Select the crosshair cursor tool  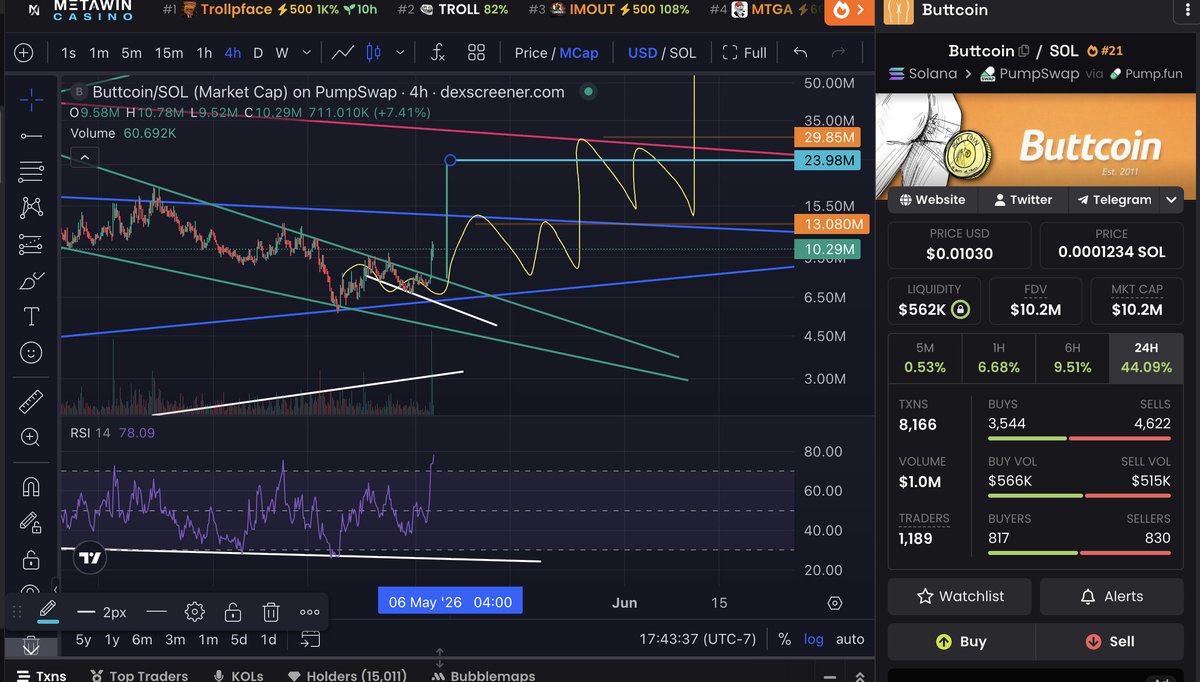tap(31, 98)
